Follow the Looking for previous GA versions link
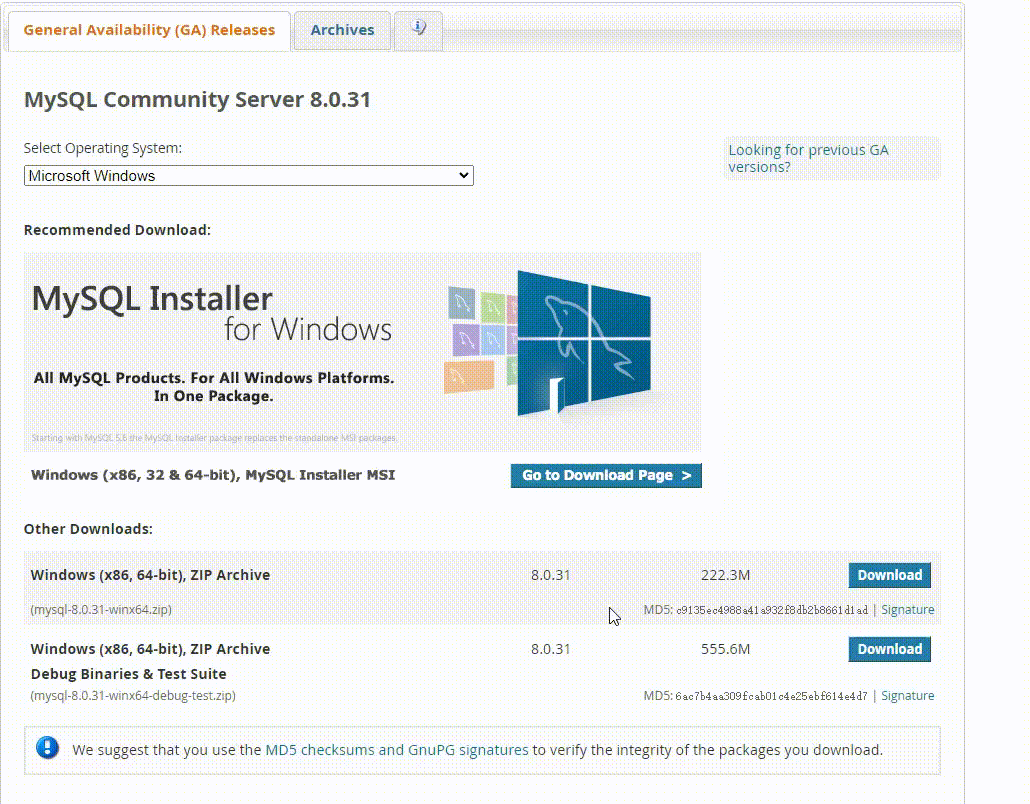Image resolution: width=1030 pixels, height=804 pixels. tap(808, 158)
